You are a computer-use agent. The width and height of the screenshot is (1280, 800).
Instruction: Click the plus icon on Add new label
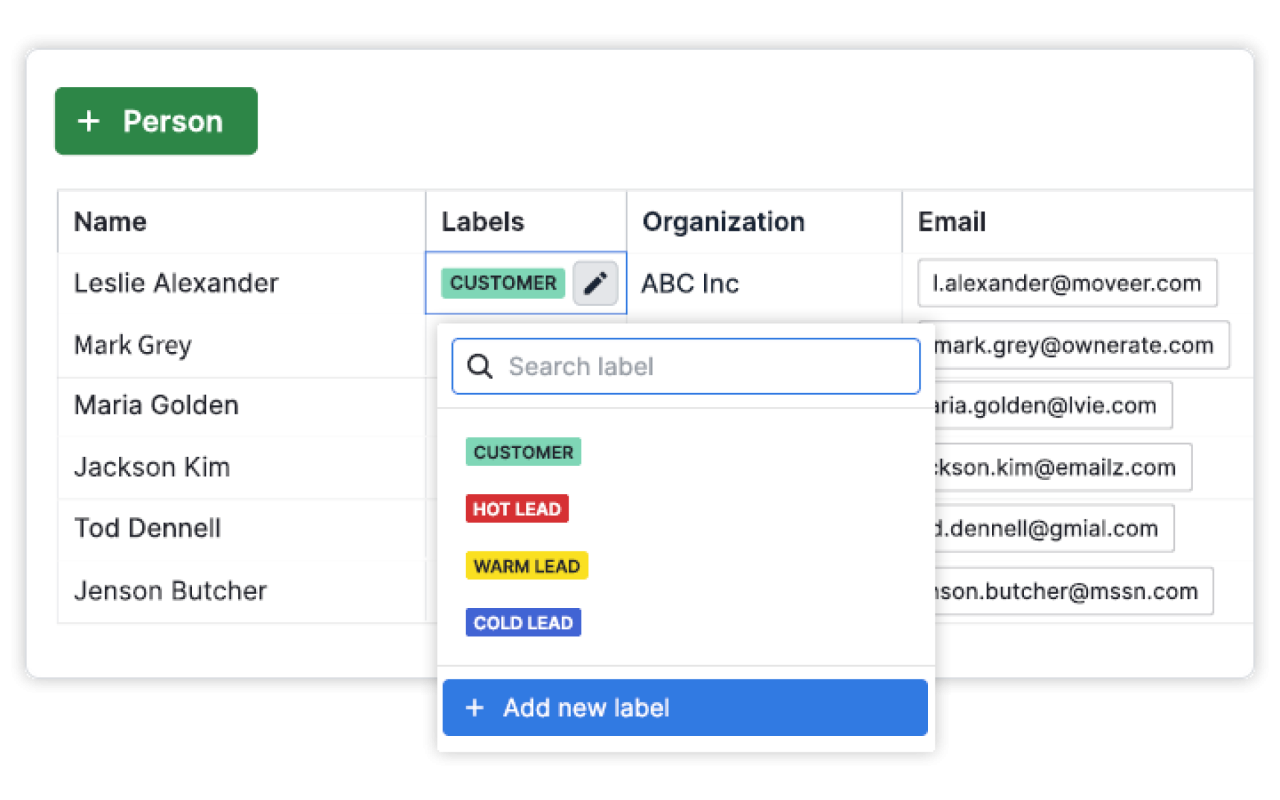(475, 708)
